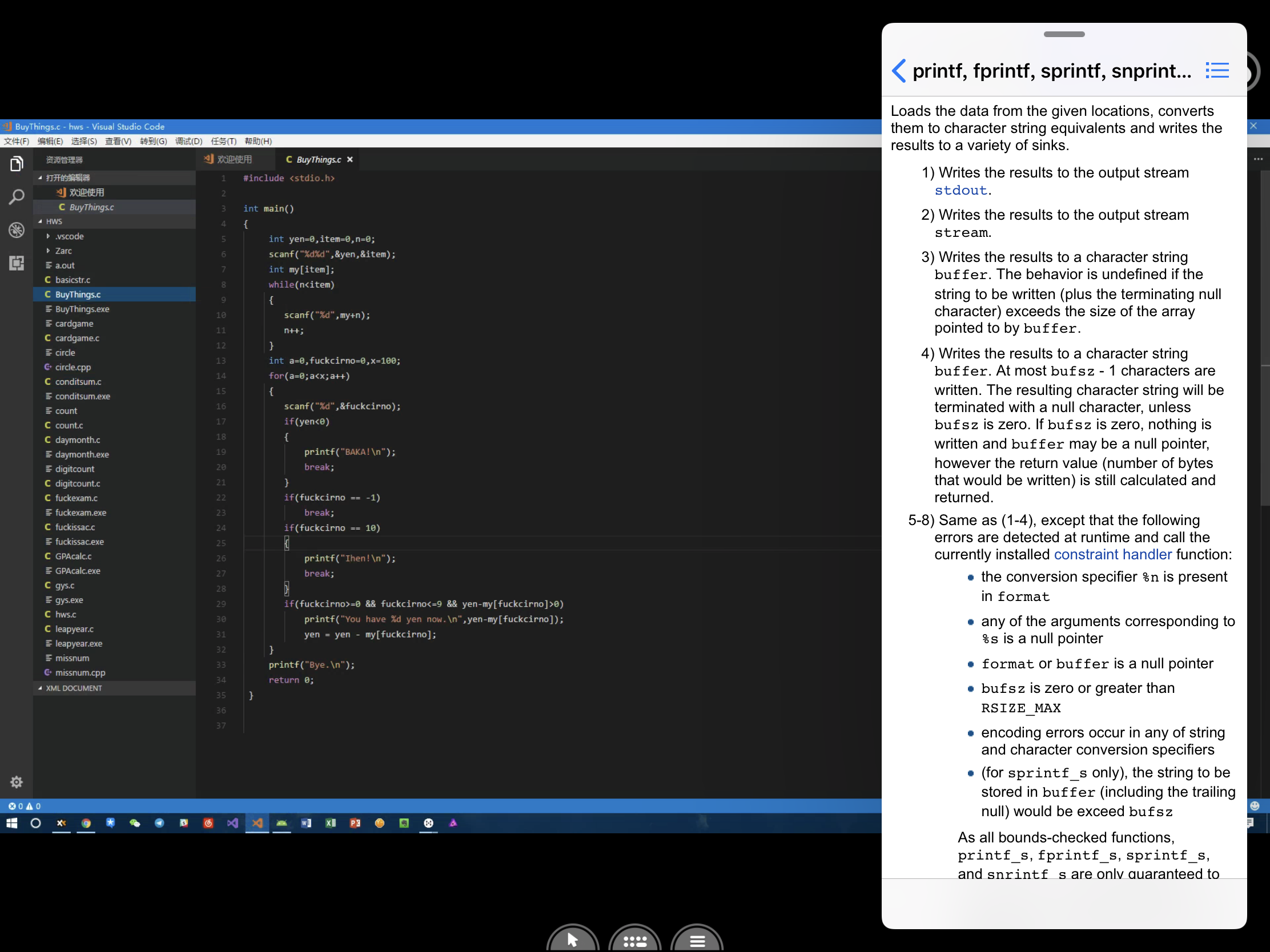The image size is (1270, 952).
Task: Tap the menu lines remote control button
Action: point(697,939)
